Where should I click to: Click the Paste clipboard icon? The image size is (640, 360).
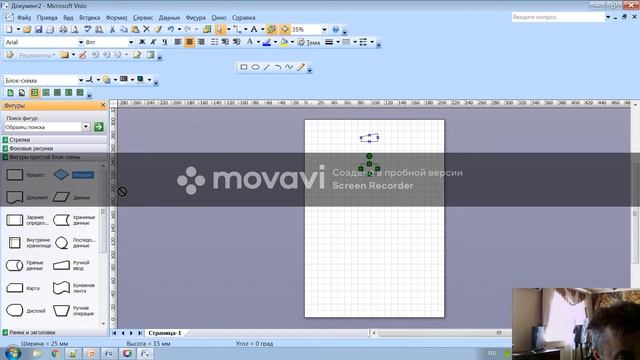(x=135, y=29)
